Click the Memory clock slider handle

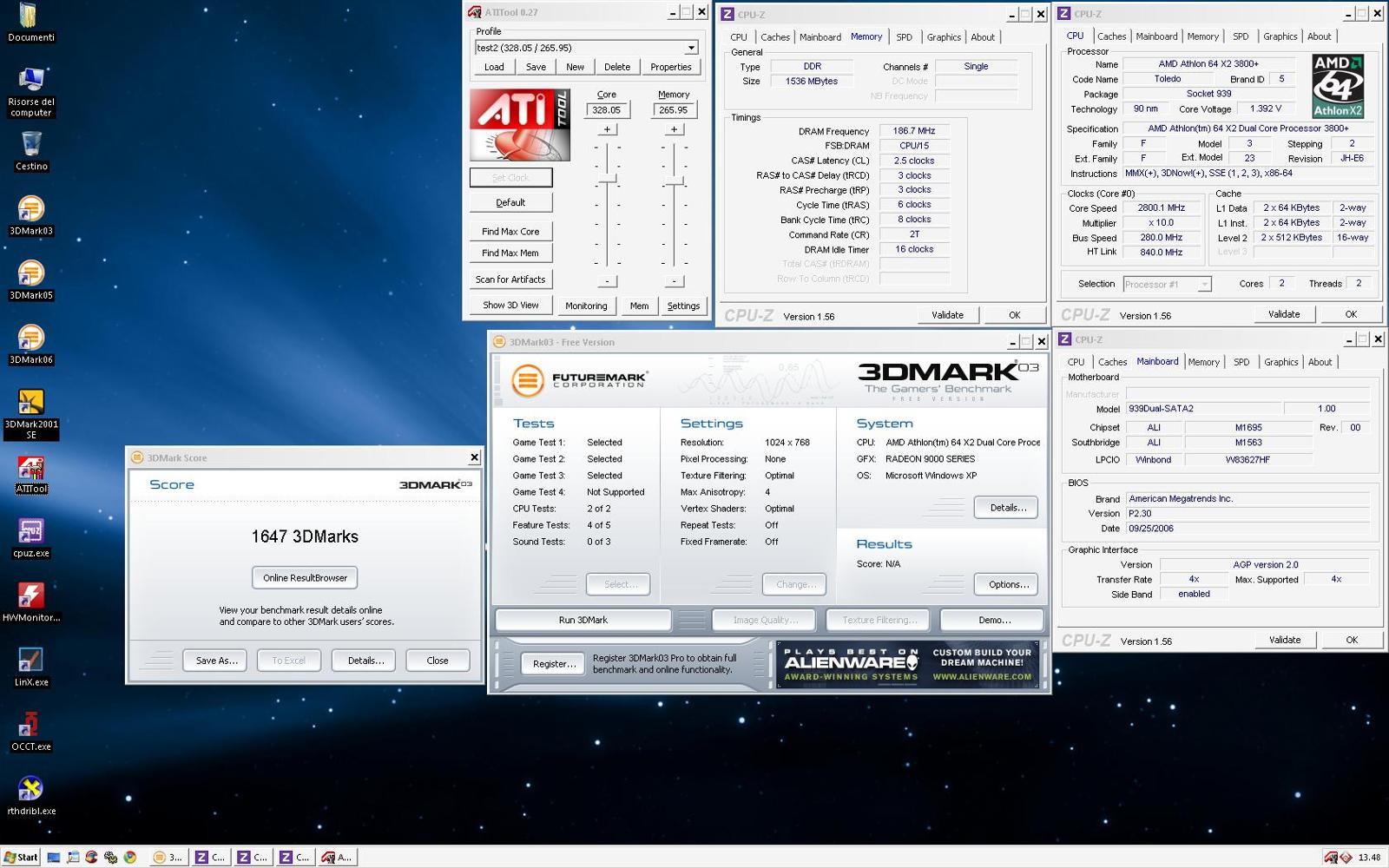674,181
